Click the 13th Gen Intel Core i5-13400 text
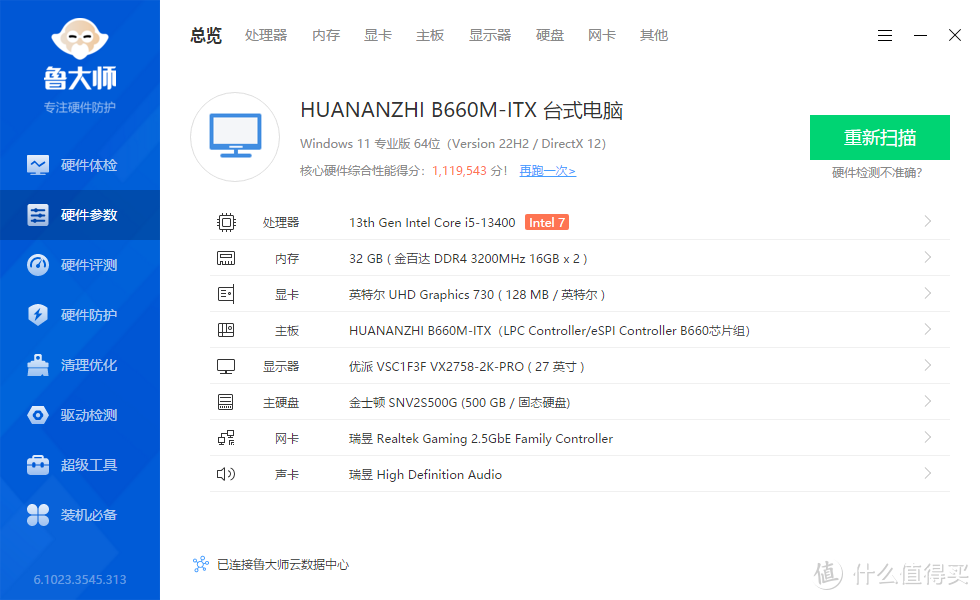 coord(432,222)
